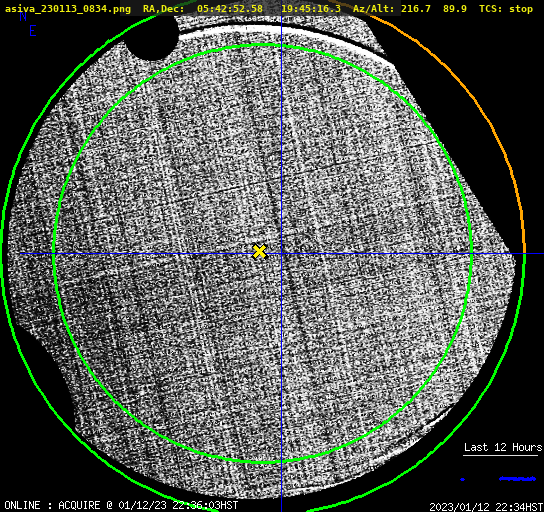This screenshot has height=512, width=544.
Task: Click the RA value 05:42:52.58
Action: click(x=230, y=9)
